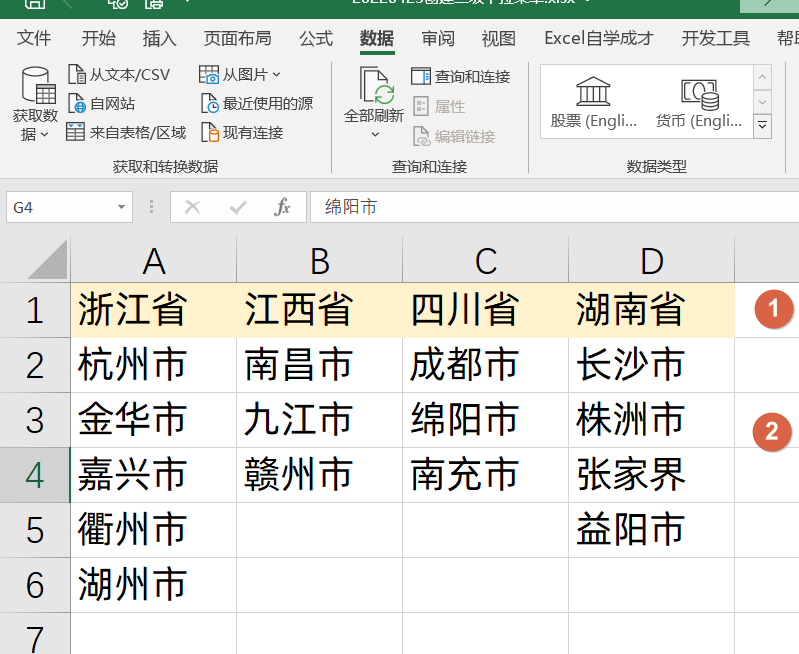This screenshot has height=654, width=799.
Task: Switch to the 开发工具 (Developer) tab
Action: (716, 38)
